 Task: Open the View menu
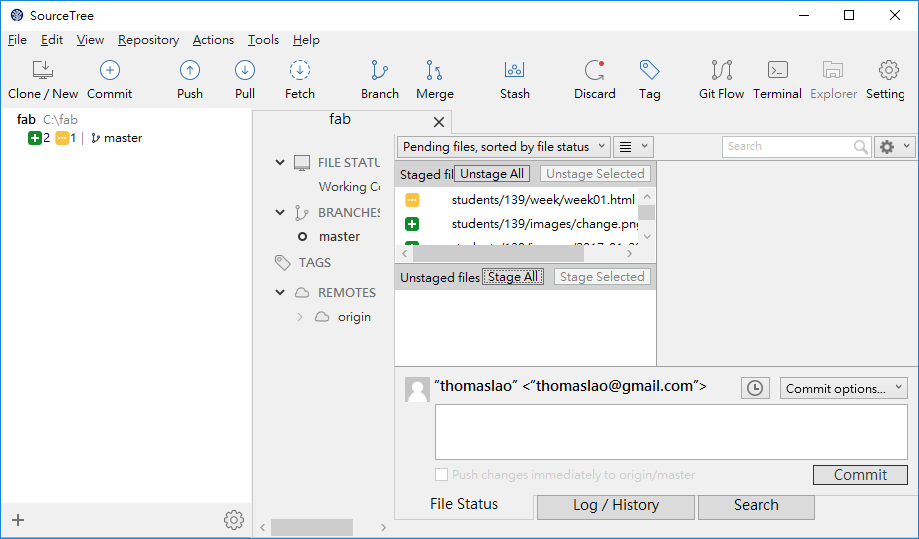(90, 40)
